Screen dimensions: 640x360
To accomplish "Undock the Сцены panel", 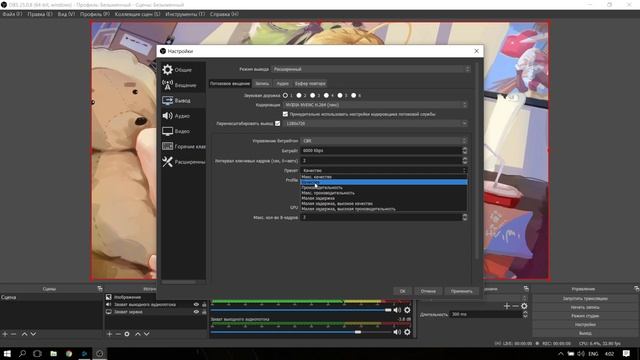I will coord(100,289).
